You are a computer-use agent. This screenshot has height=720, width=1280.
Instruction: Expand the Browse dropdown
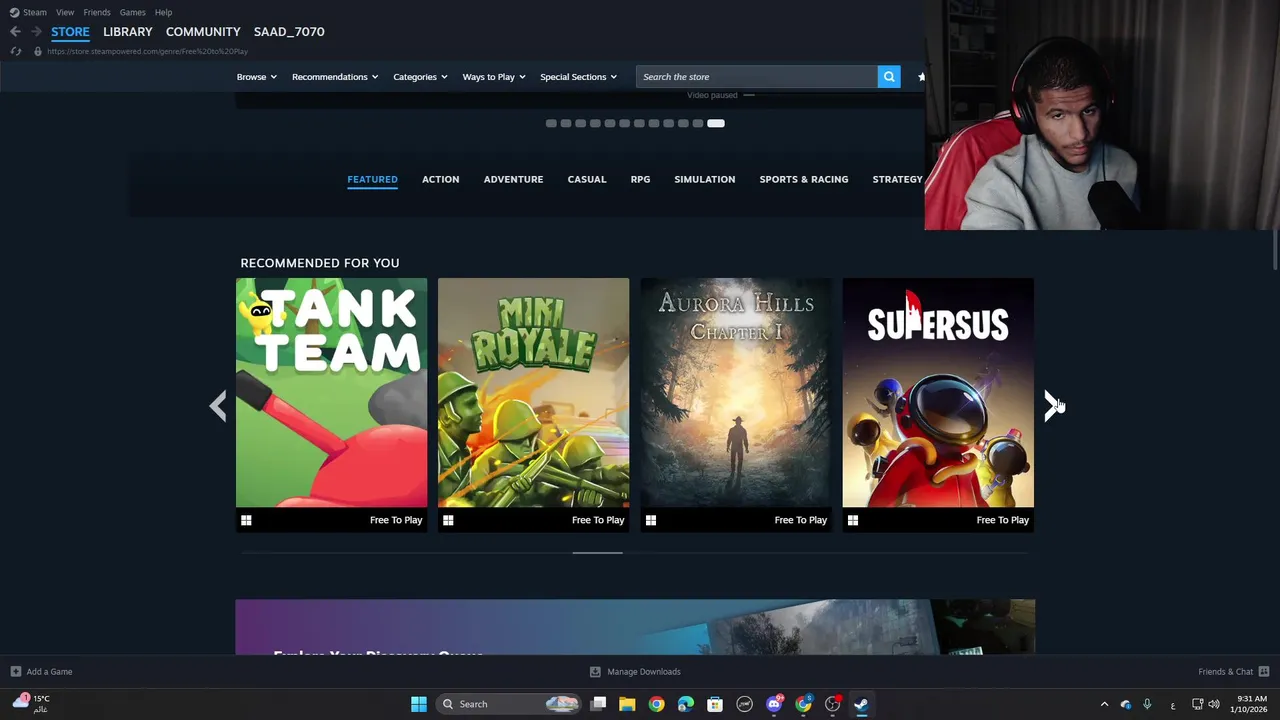(x=257, y=77)
